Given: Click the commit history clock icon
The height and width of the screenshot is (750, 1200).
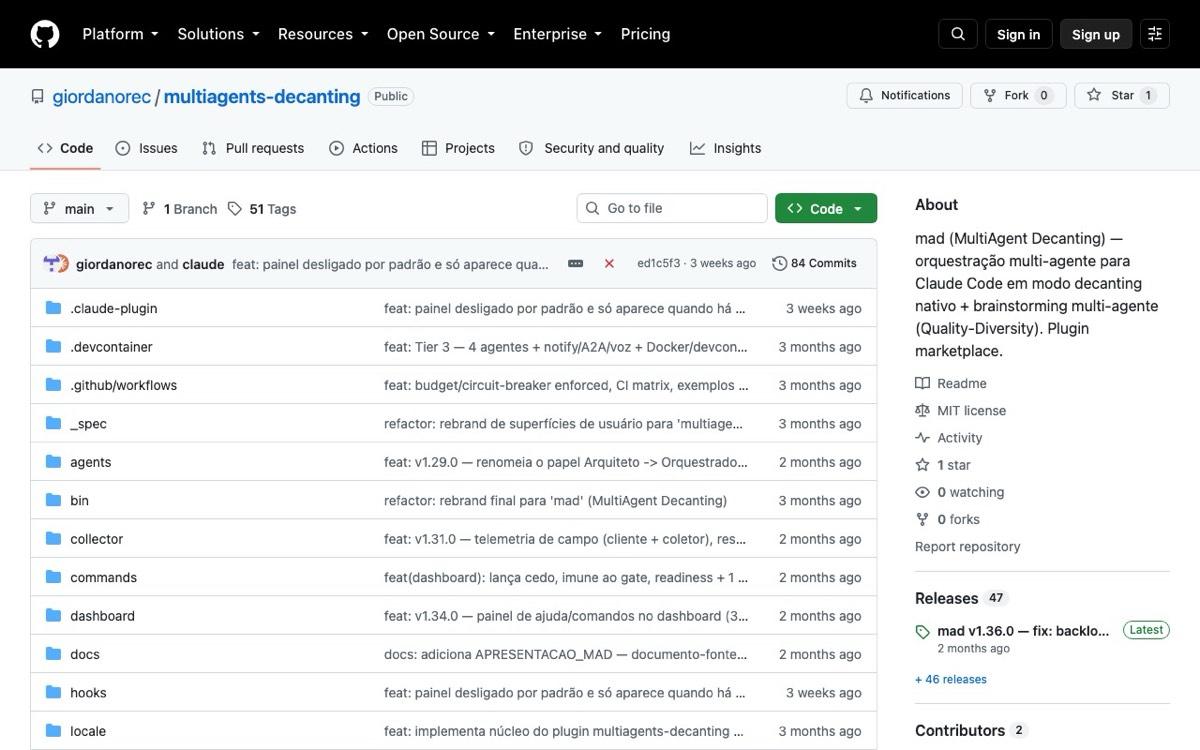Looking at the screenshot, I should (x=779, y=264).
